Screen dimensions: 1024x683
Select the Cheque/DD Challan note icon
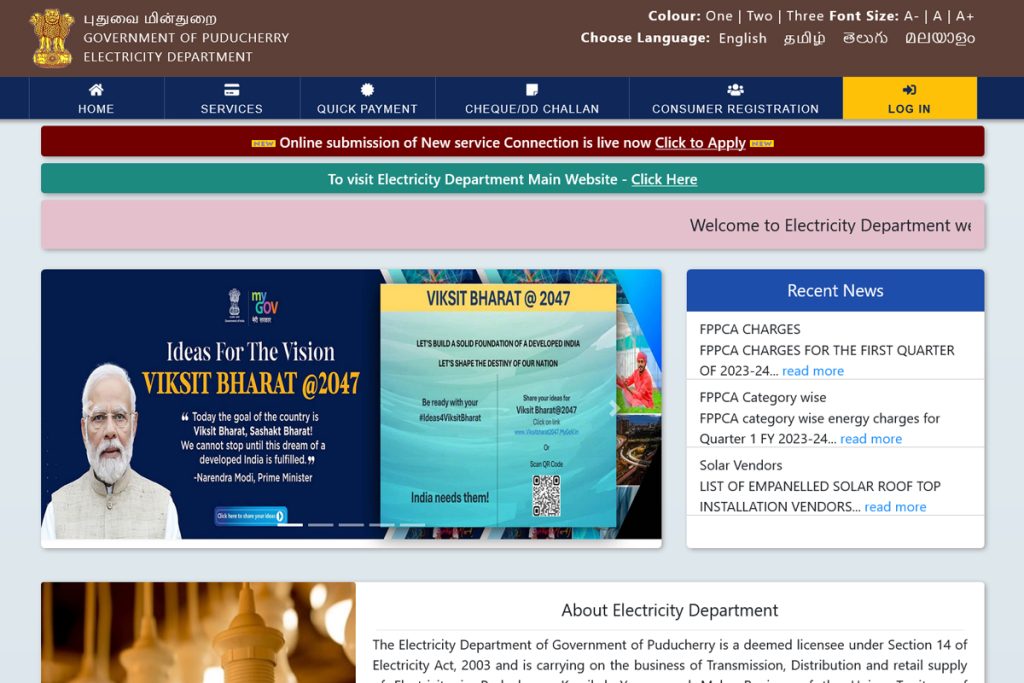tap(532, 90)
